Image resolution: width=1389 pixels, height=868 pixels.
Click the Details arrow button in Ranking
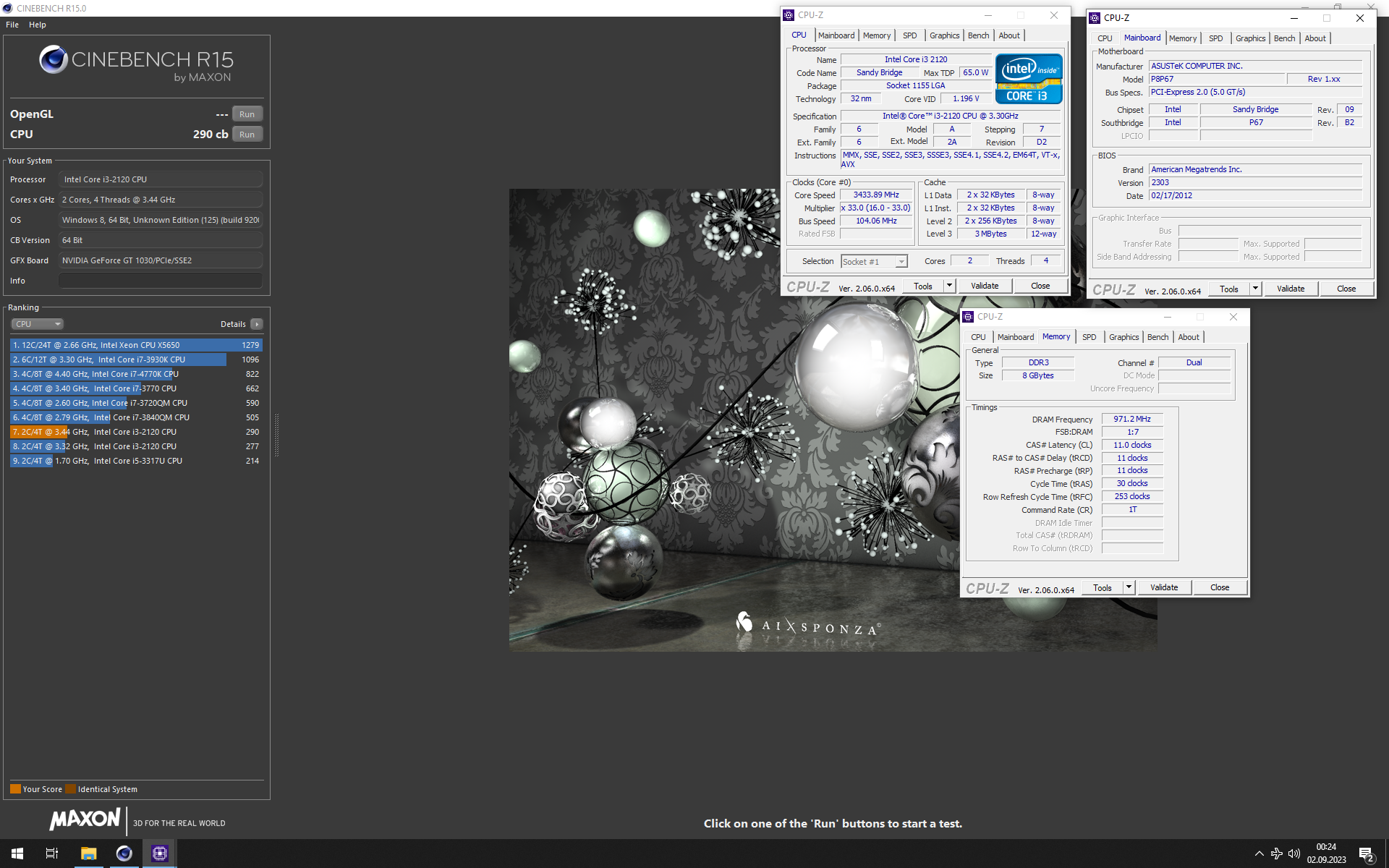coord(257,324)
